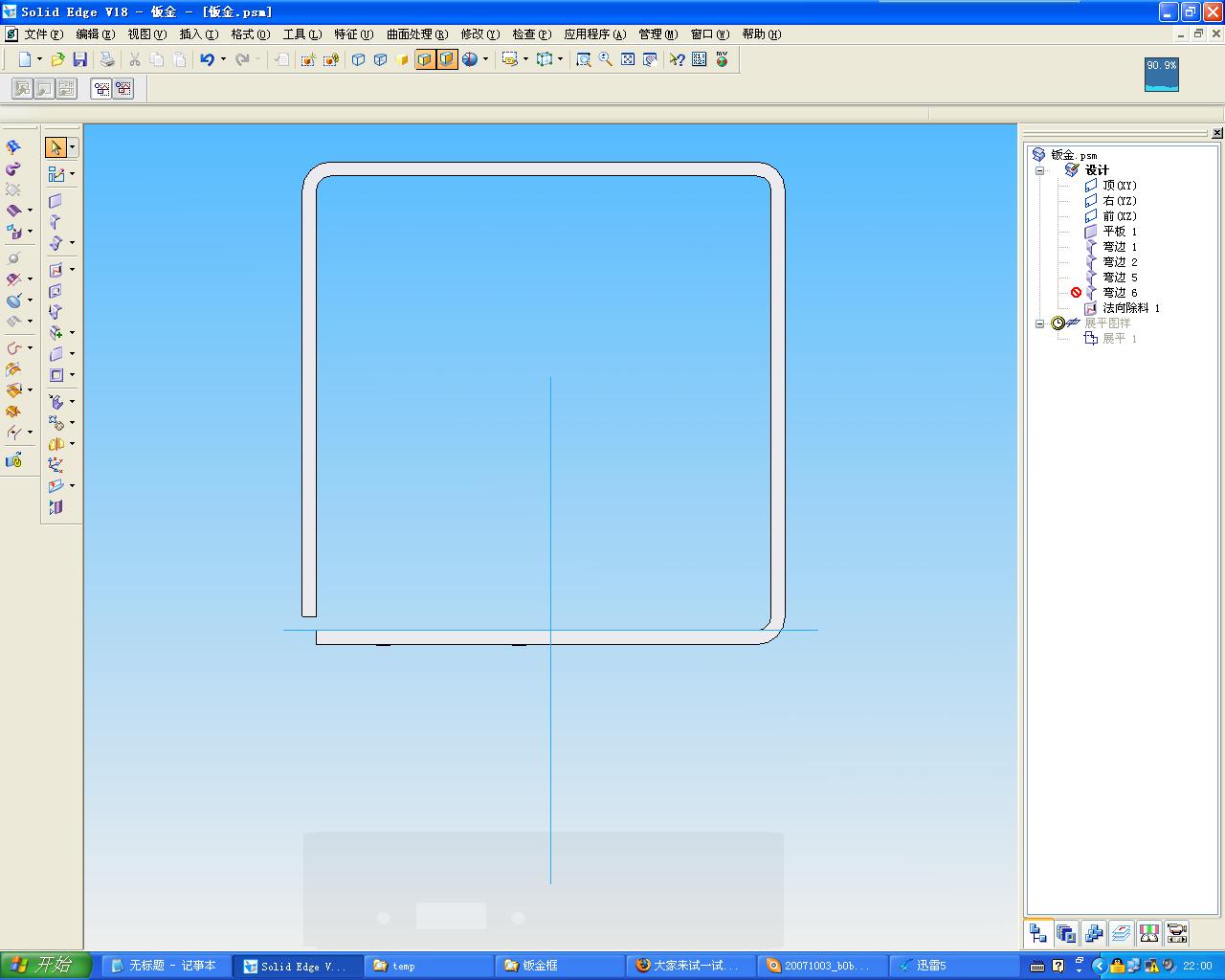Undo the last action
1225x980 pixels.
(x=207, y=59)
